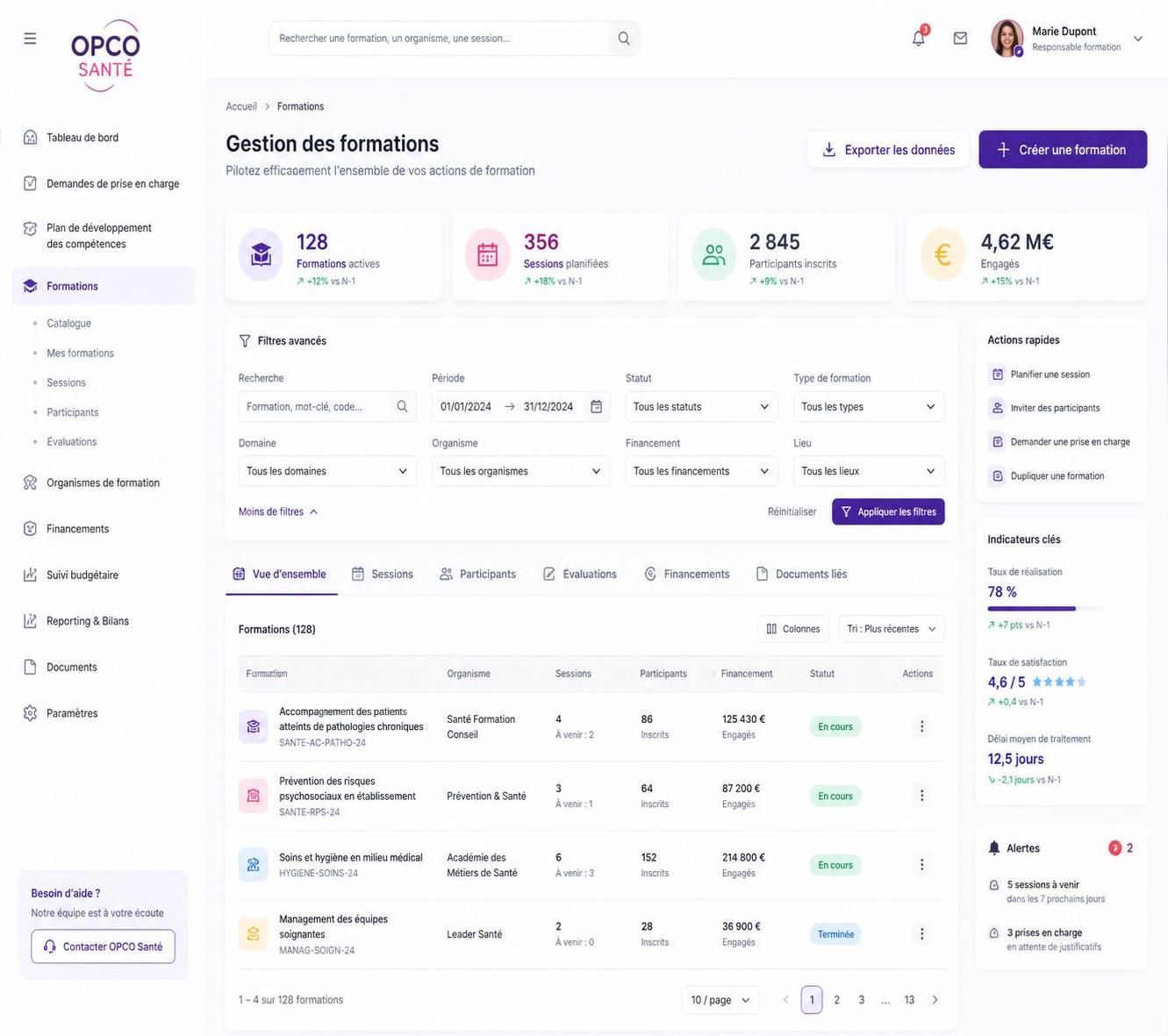Click the Management des équipes soignantes row icon
The image size is (1168, 1036).
coord(253,934)
